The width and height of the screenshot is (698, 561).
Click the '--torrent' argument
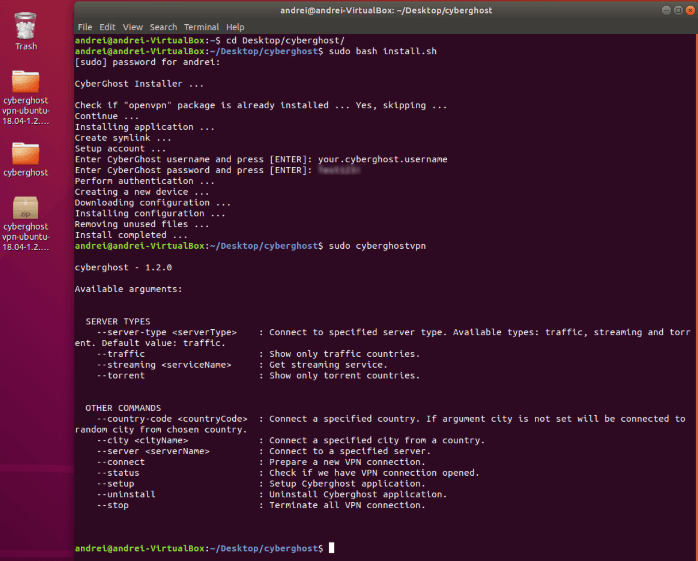pos(121,375)
